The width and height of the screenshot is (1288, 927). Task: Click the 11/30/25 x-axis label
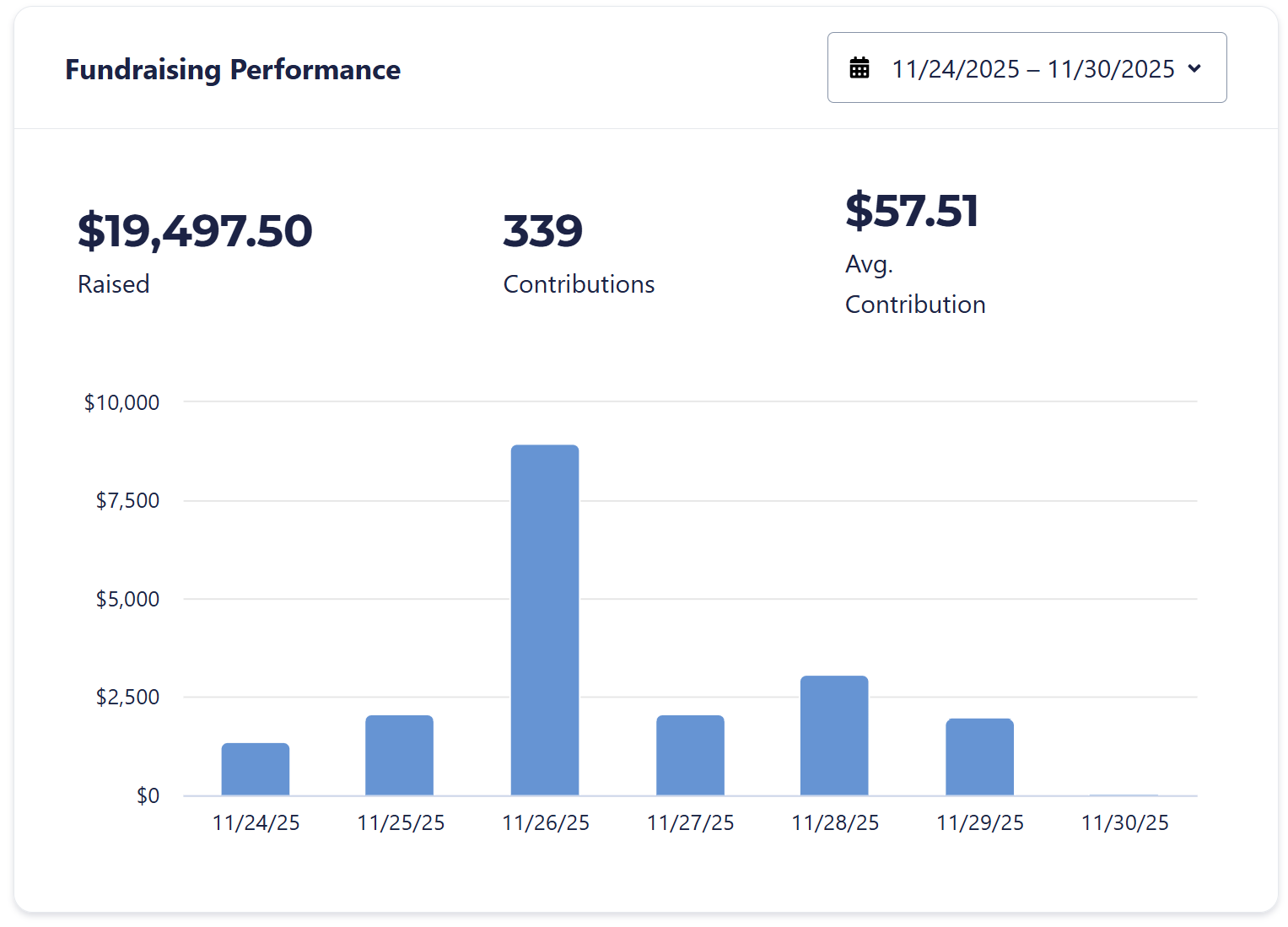pos(1124,823)
